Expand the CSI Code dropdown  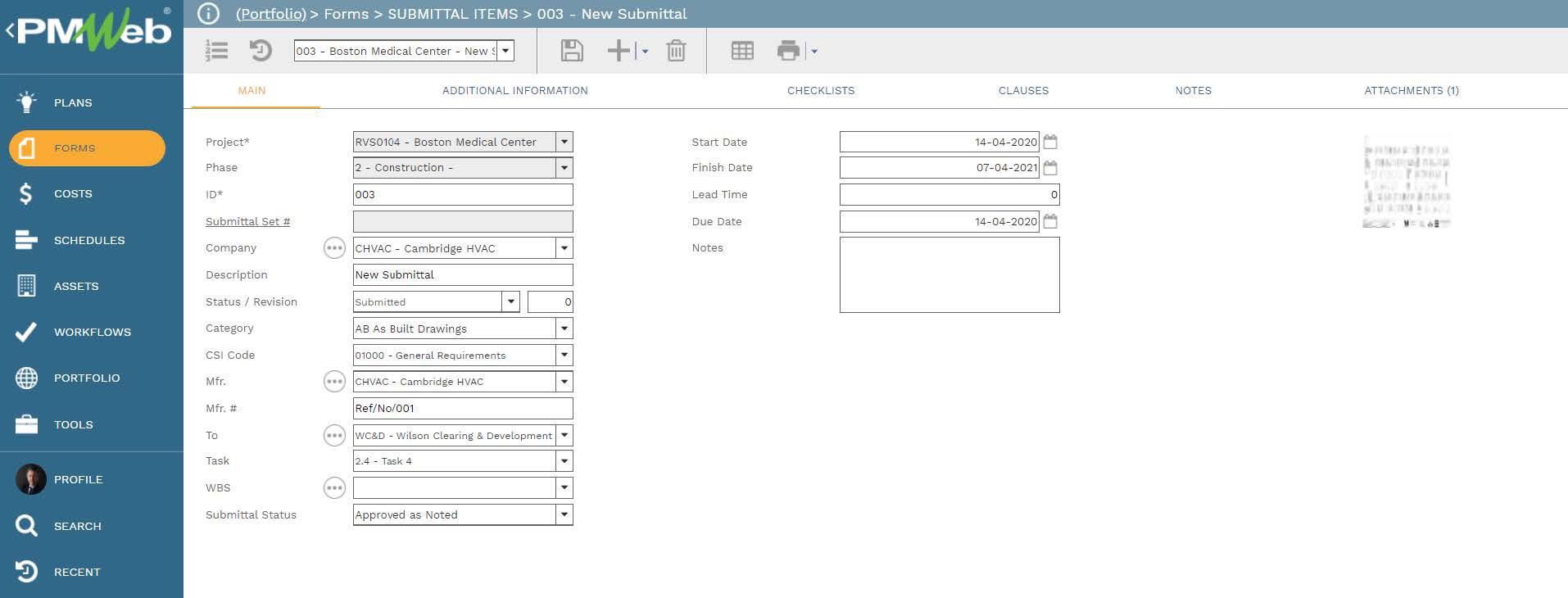pos(564,356)
